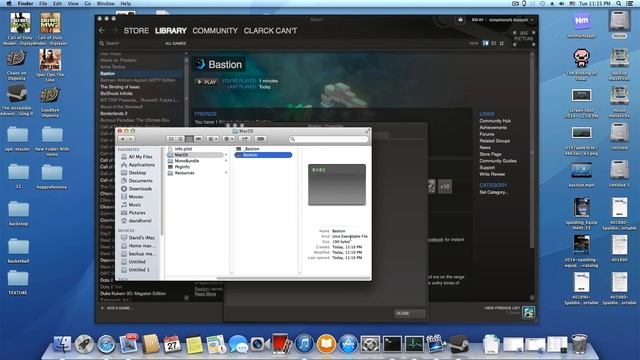This screenshot has height=360, width=640.
Task: Select Borderlands 2 in Steam library
Action: (114, 113)
